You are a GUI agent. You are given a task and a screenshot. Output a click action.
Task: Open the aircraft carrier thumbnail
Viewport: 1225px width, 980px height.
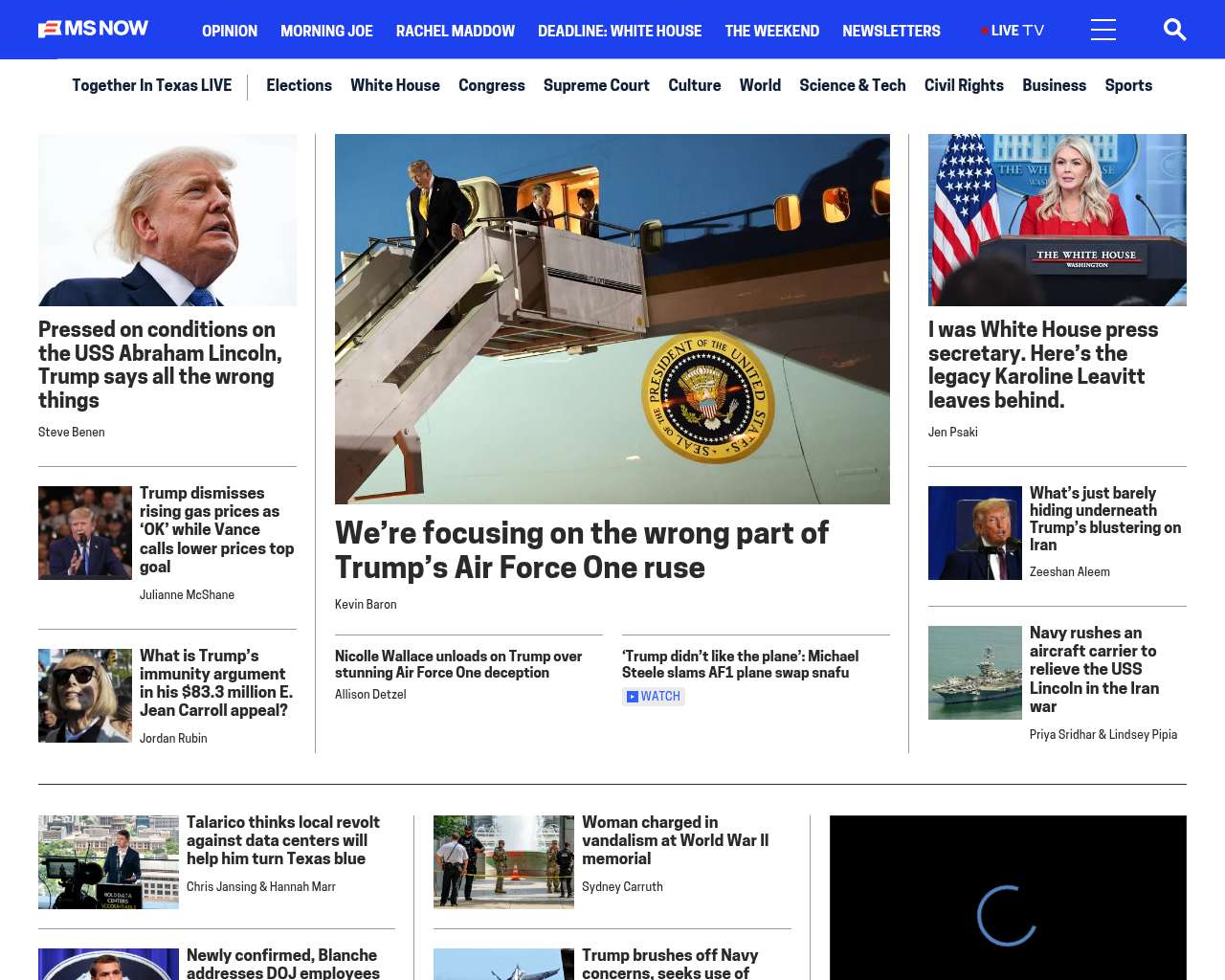[x=975, y=673]
